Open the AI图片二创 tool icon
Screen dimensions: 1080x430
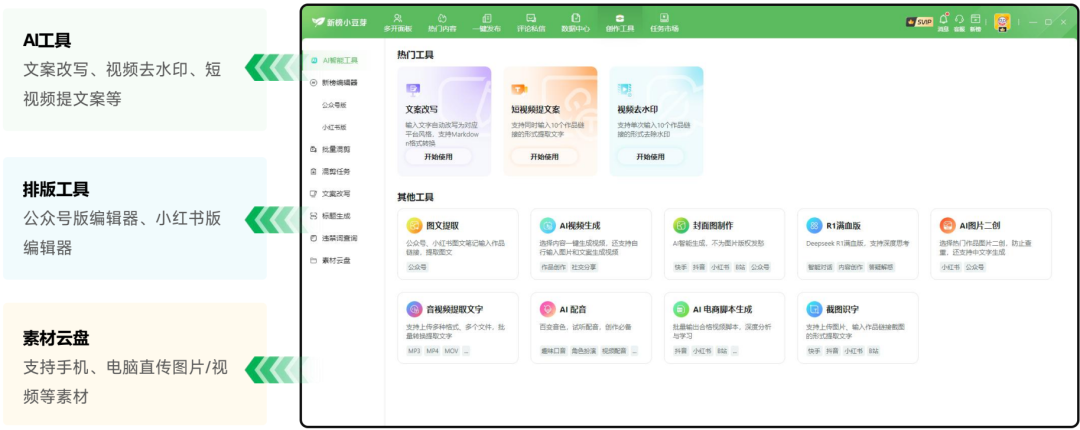click(948, 225)
